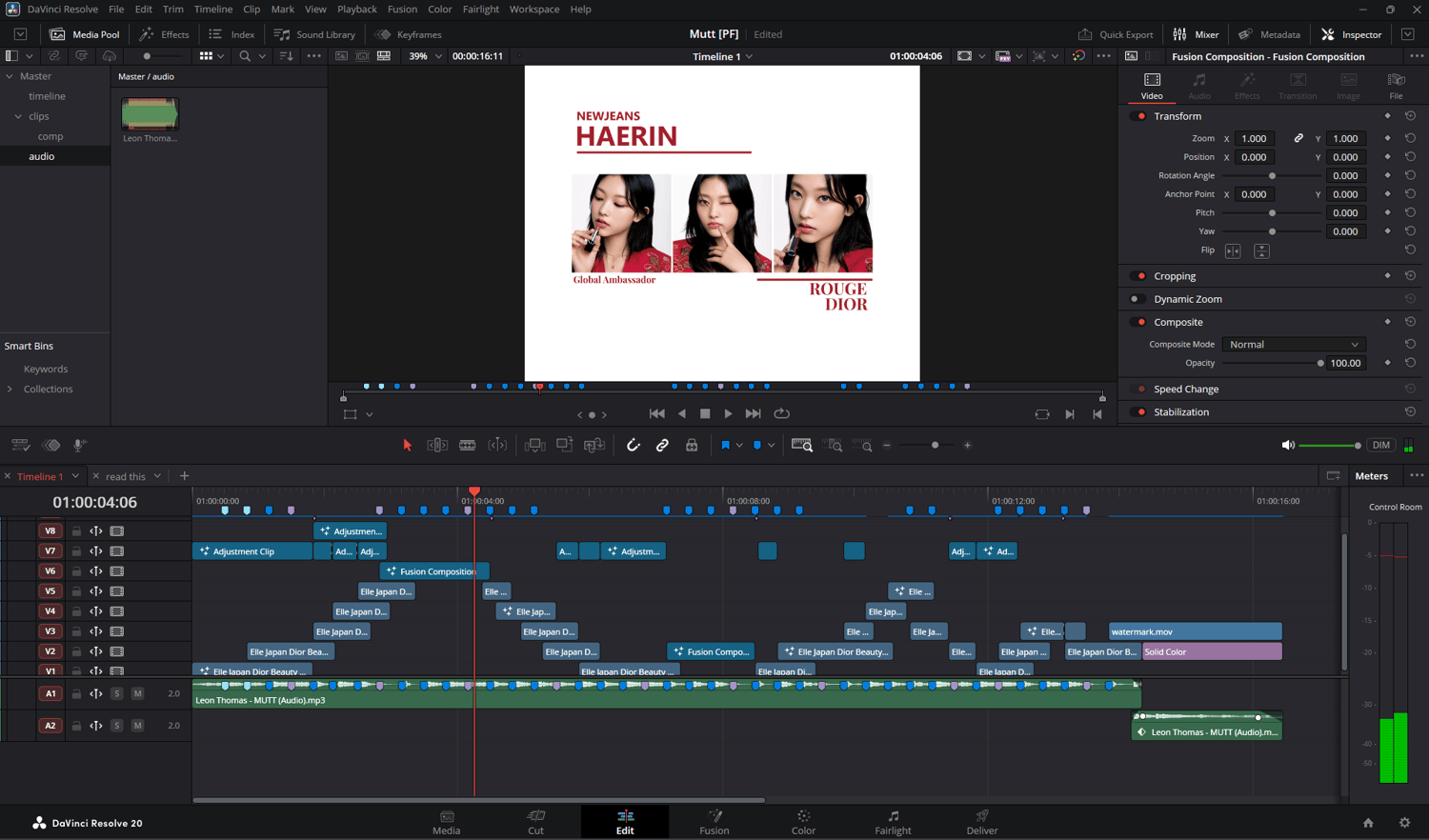Play the timeline in the viewer
The height and width of the screenshot is (840, 1429).
pos(728,413)
